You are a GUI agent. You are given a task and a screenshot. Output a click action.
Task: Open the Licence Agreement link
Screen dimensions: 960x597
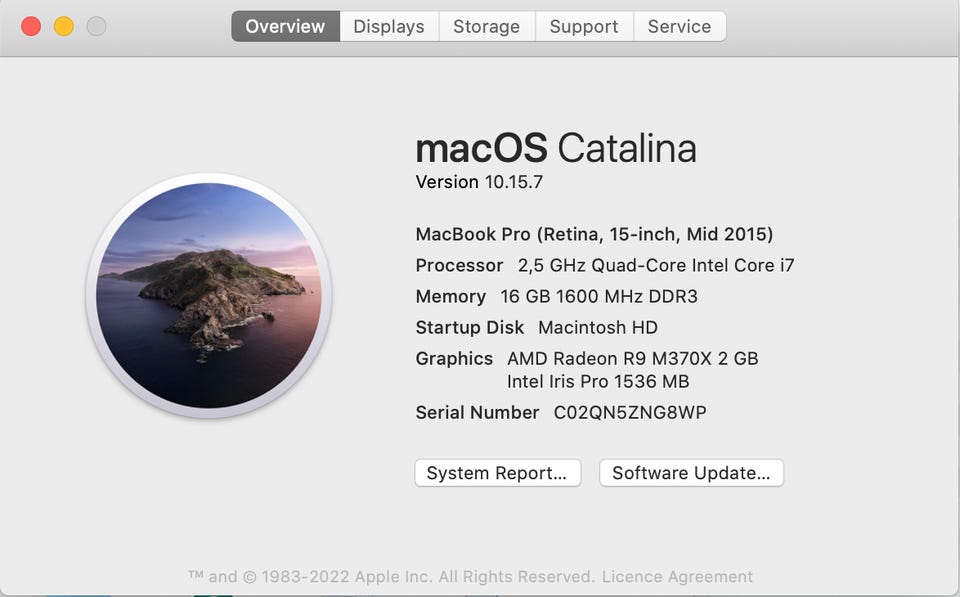pos(677,577)
